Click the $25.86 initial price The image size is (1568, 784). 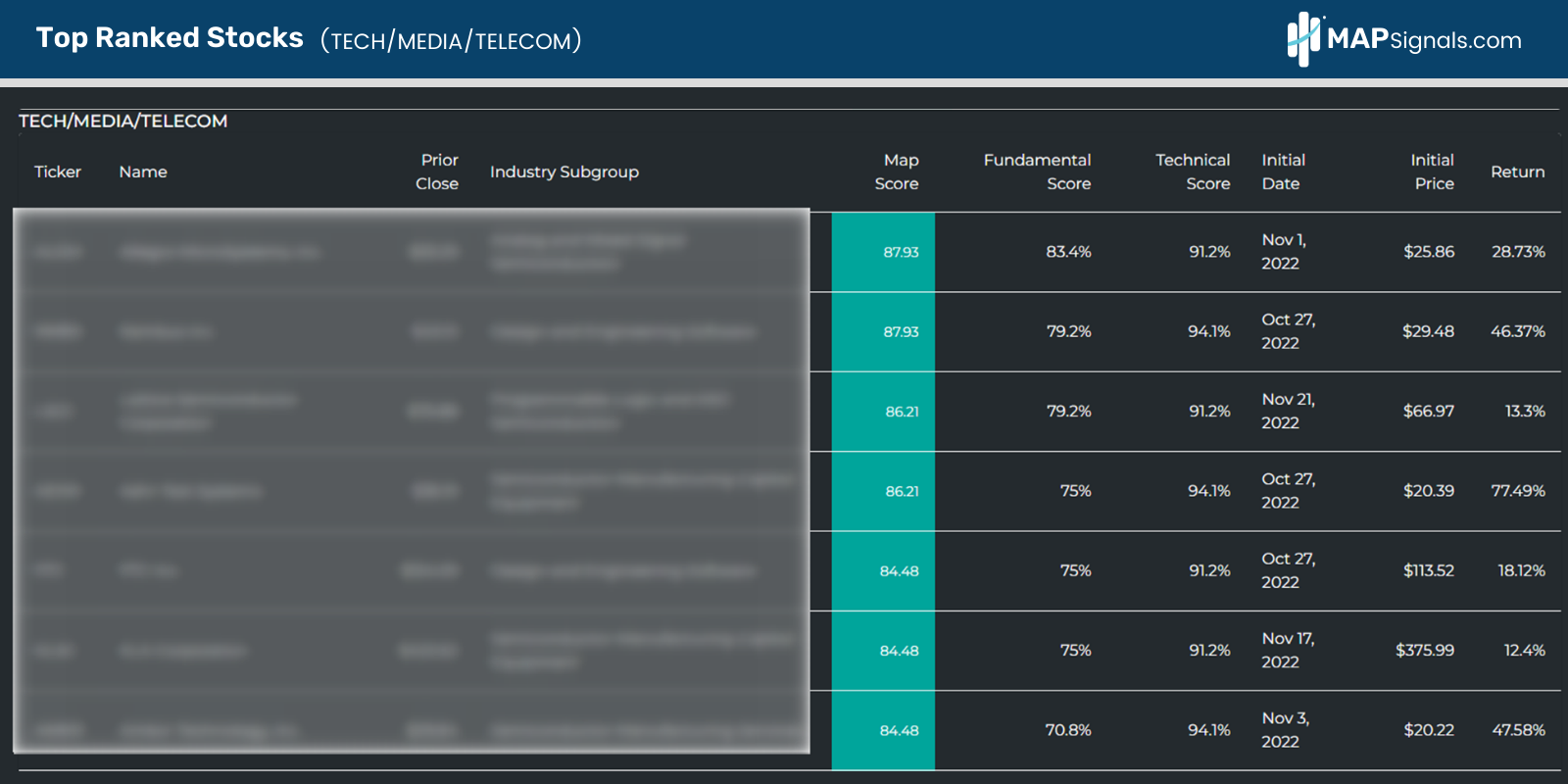pyautogui.click(x=1429, y=252)
